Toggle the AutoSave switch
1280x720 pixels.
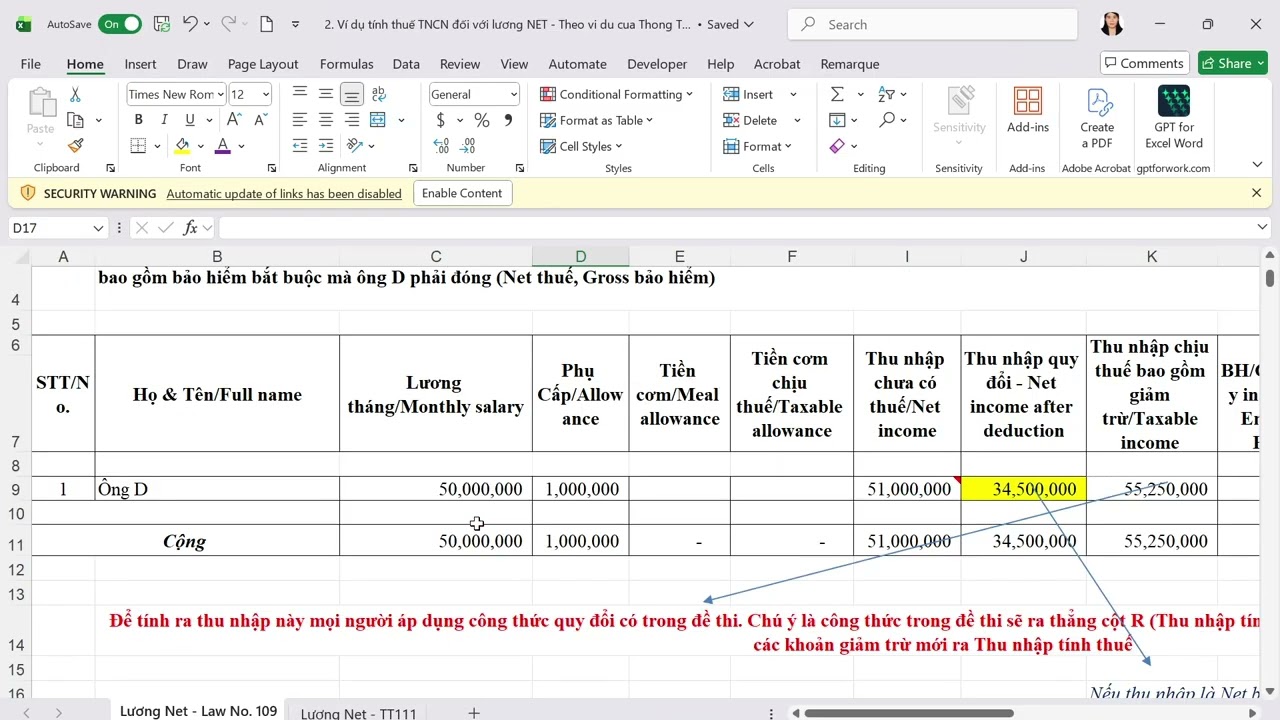(x=119, y=24)
